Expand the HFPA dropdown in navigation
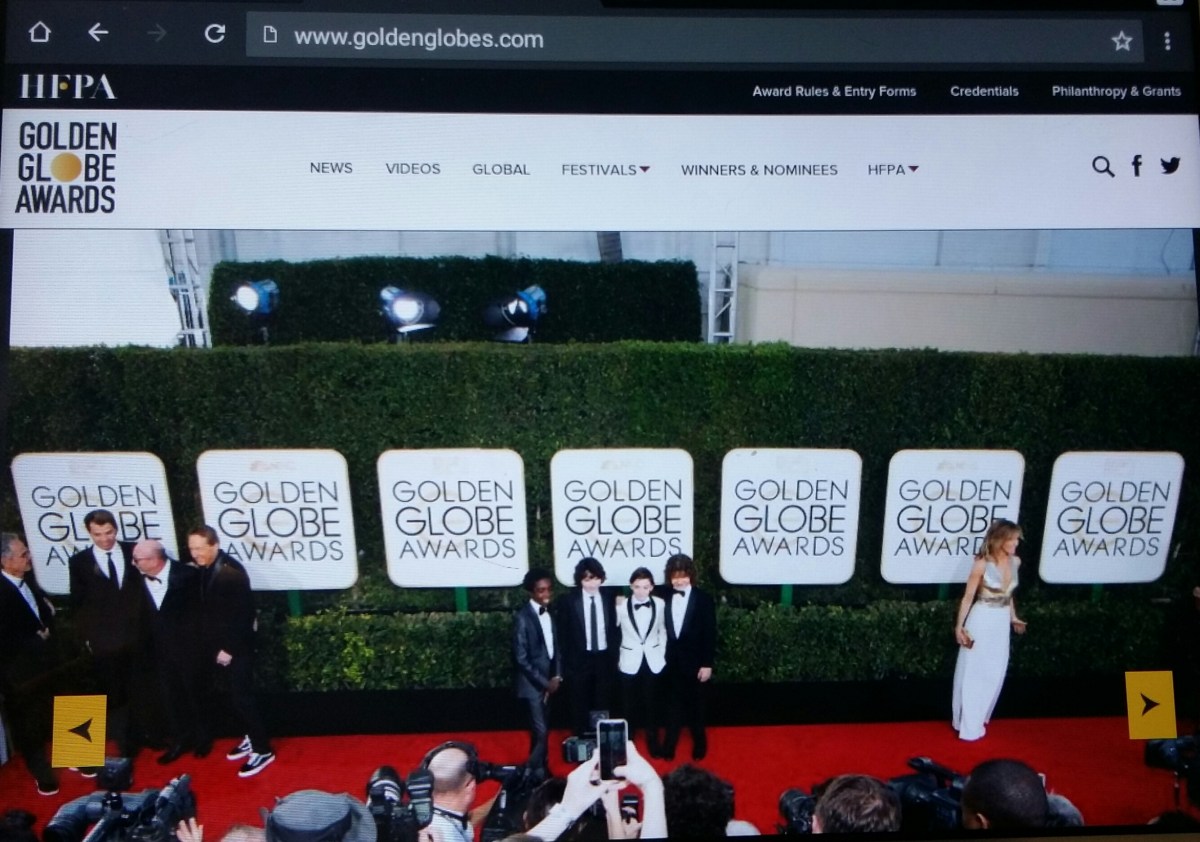1200x842 pixels. [x=893, y=169]
